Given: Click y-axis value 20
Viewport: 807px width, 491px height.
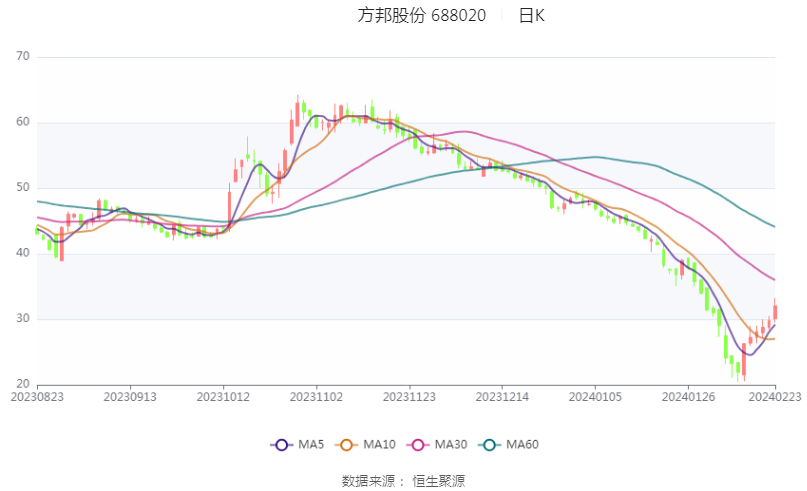Looking at the screenshot, I should pyautogui.click(x=23, y=383).
